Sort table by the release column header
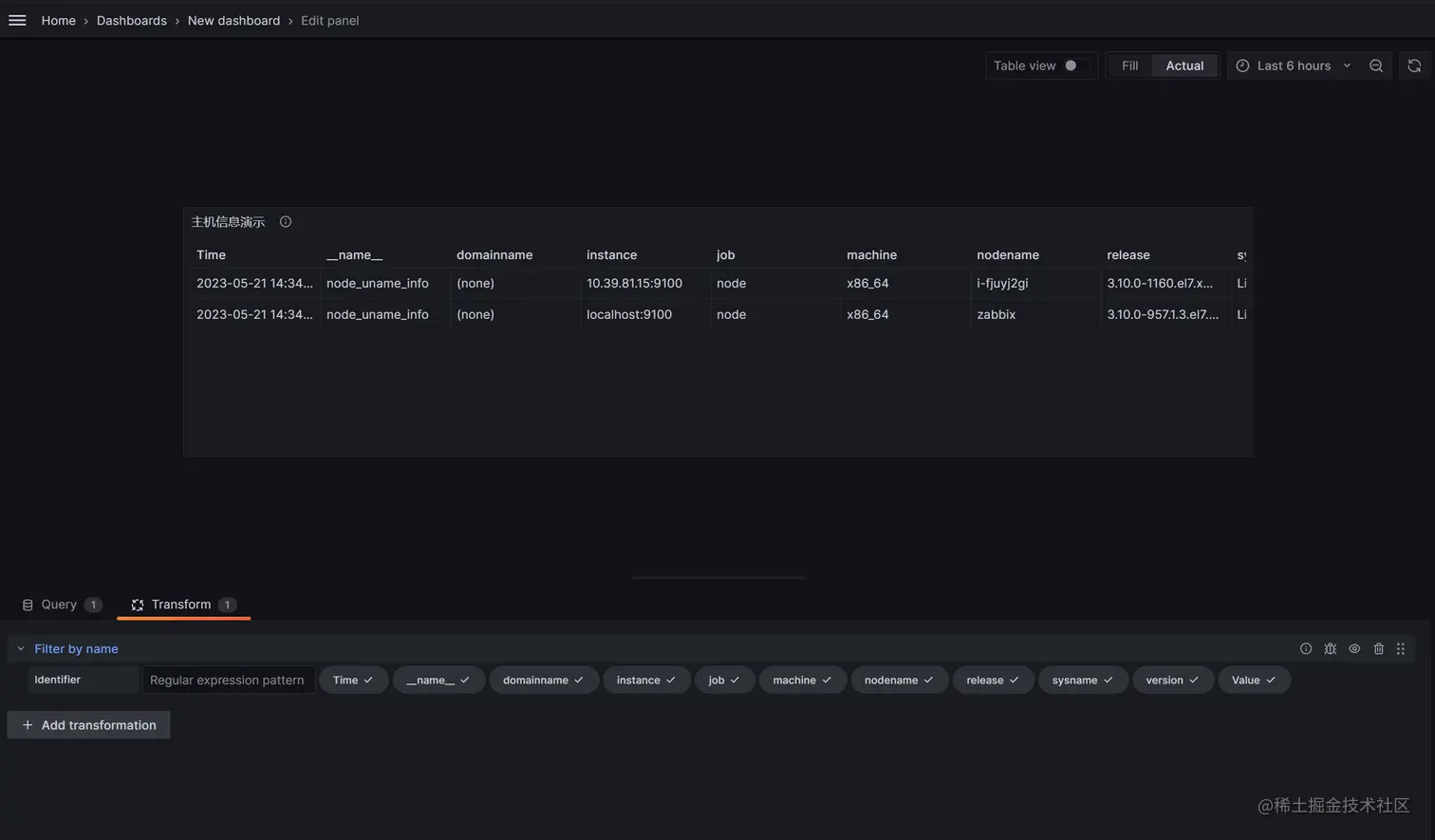 [x=1128, y=255]
